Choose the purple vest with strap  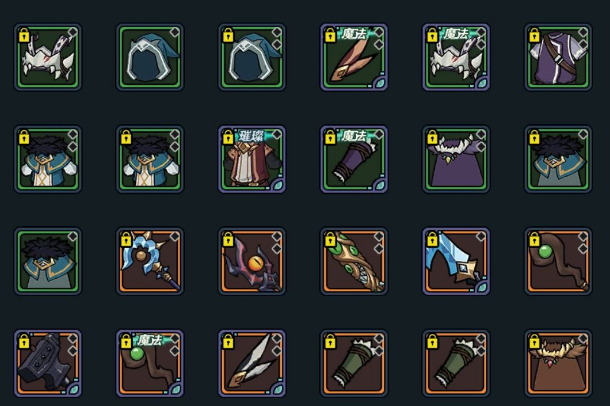[x=558, y=57]
